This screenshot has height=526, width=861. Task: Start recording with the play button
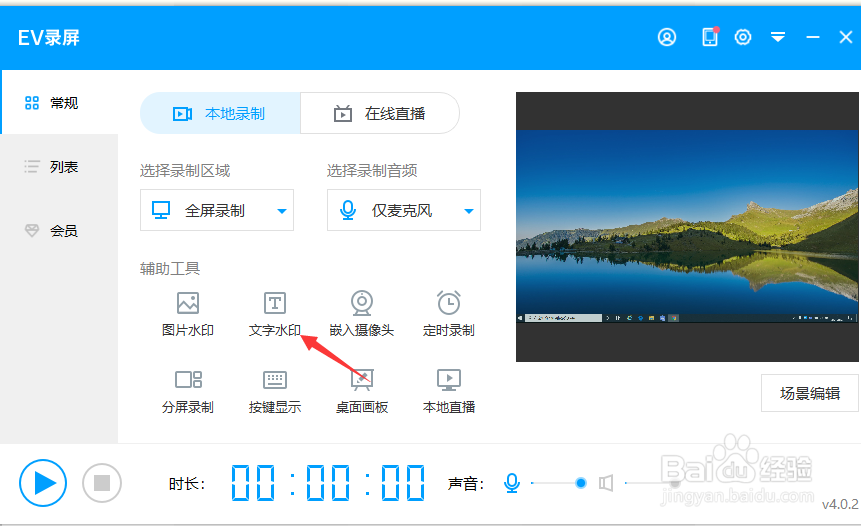point(43,483)
